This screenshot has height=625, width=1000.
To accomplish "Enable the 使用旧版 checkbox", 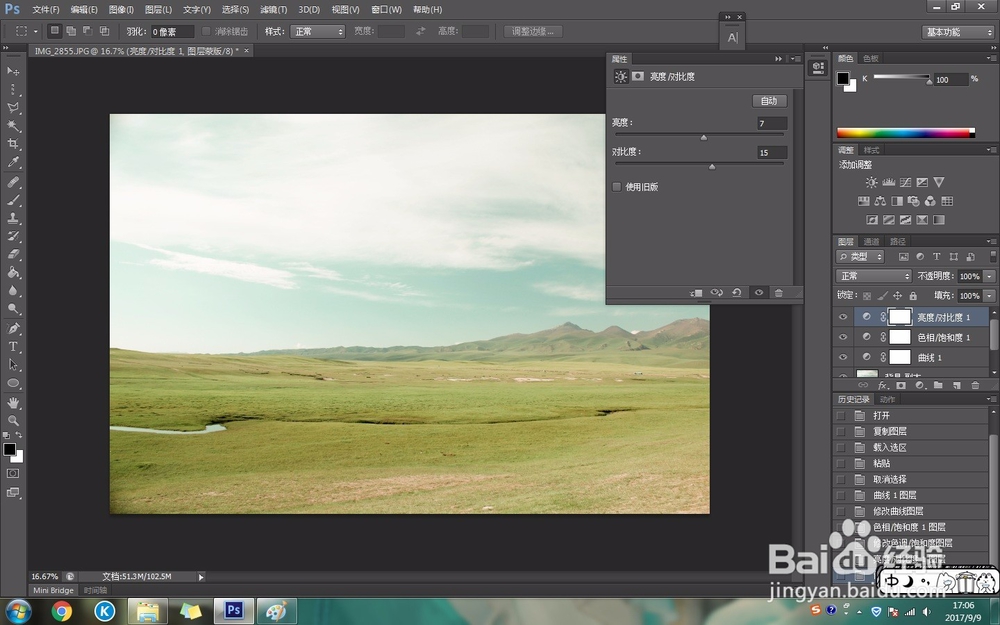I will pos(617,187).
